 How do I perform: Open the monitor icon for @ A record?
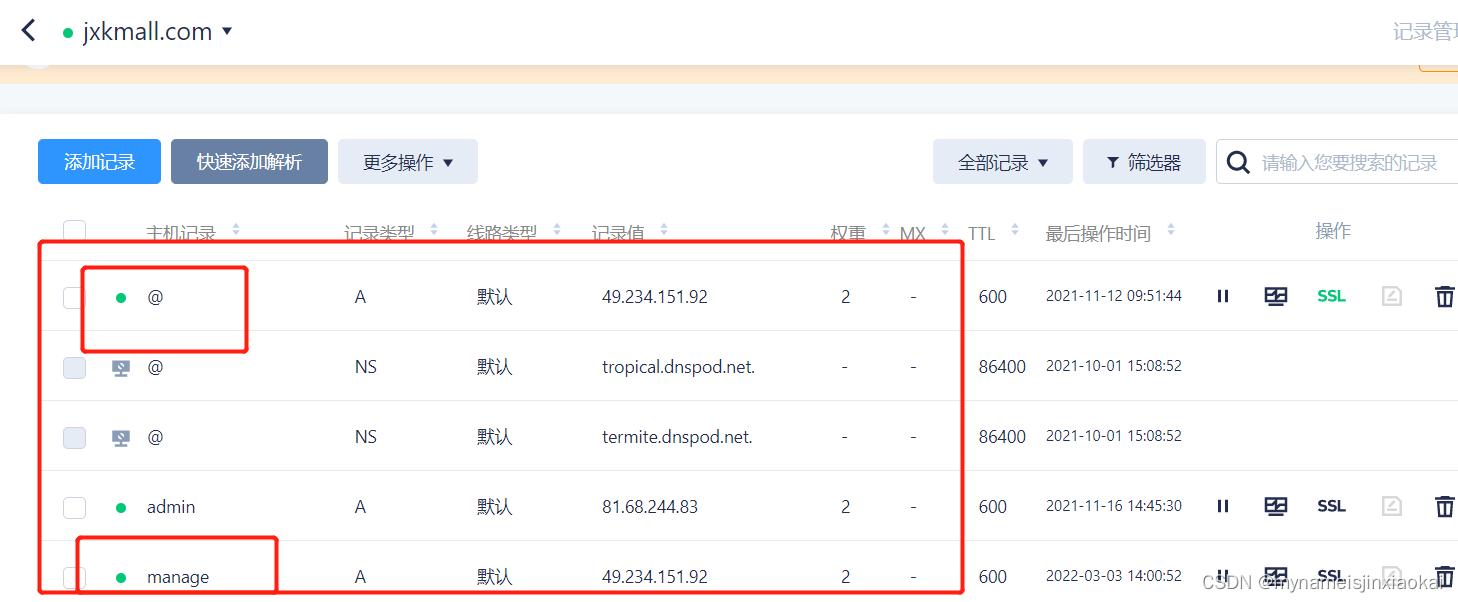(x=1275, y=296)
